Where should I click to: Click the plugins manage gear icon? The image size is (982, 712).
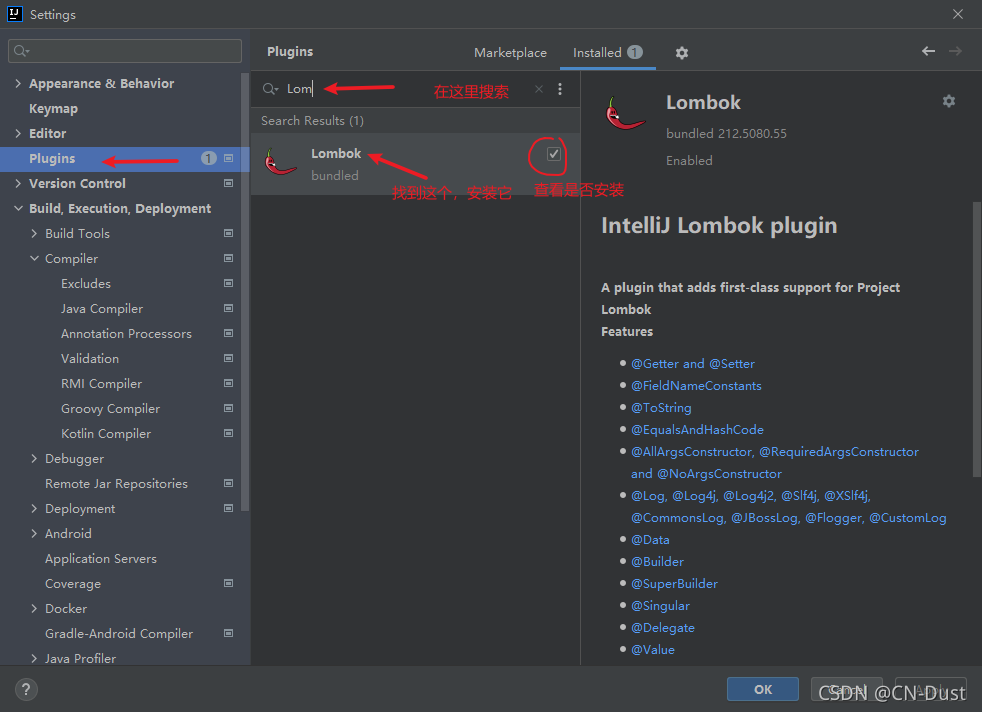point(681,53)
